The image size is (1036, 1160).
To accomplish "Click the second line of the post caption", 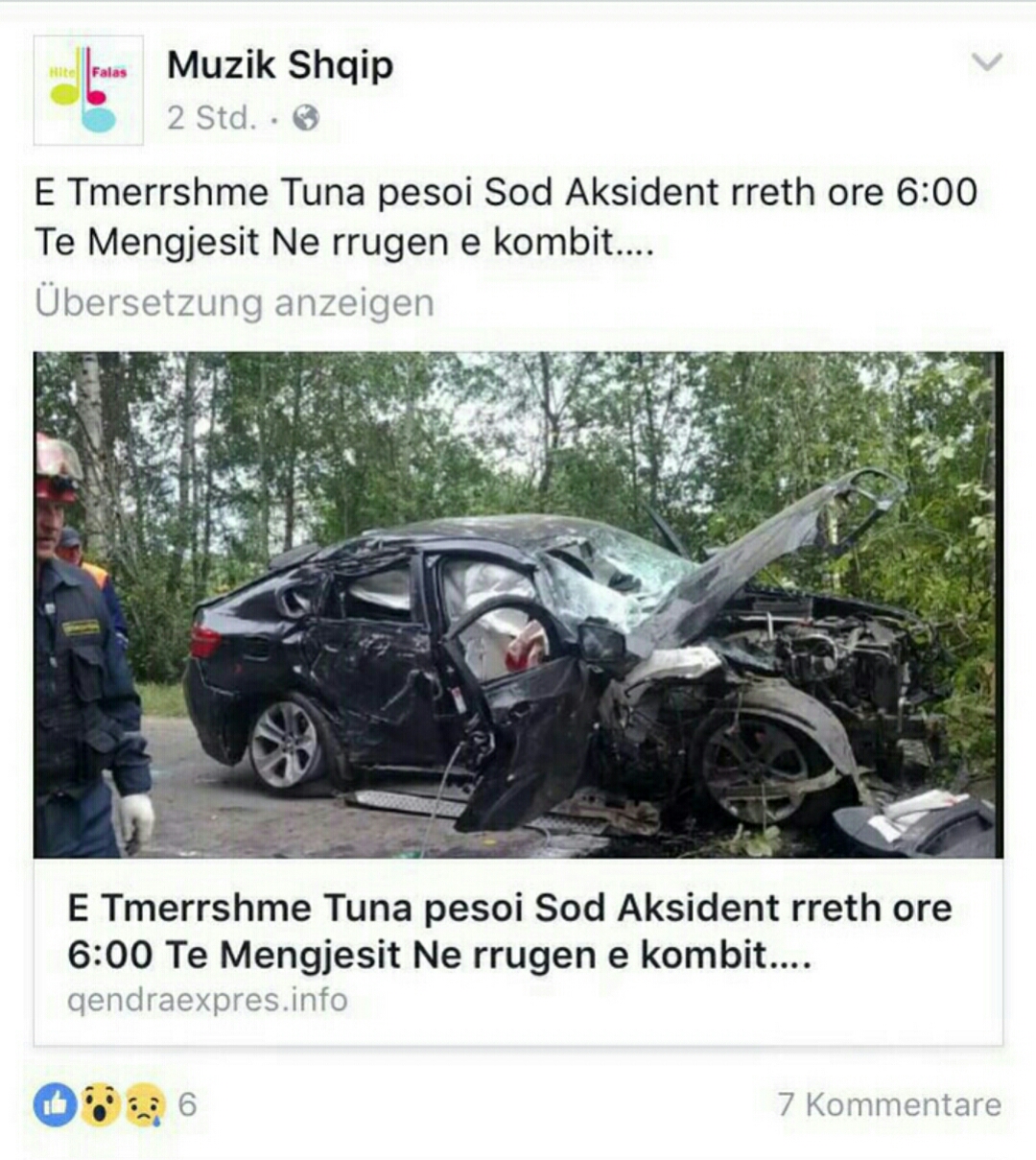I will click(x=344, y=241).
